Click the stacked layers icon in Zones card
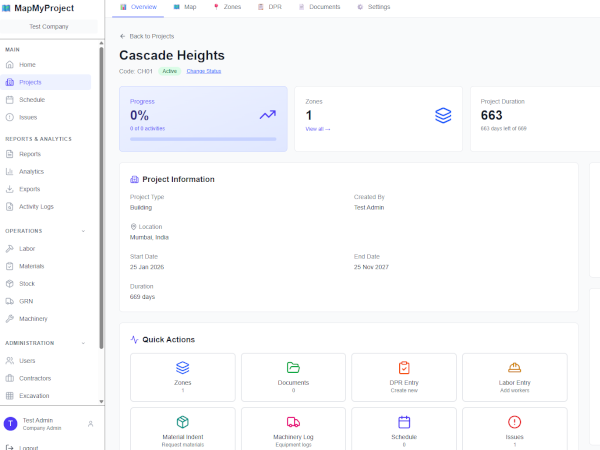 click(x=443, y=115)
